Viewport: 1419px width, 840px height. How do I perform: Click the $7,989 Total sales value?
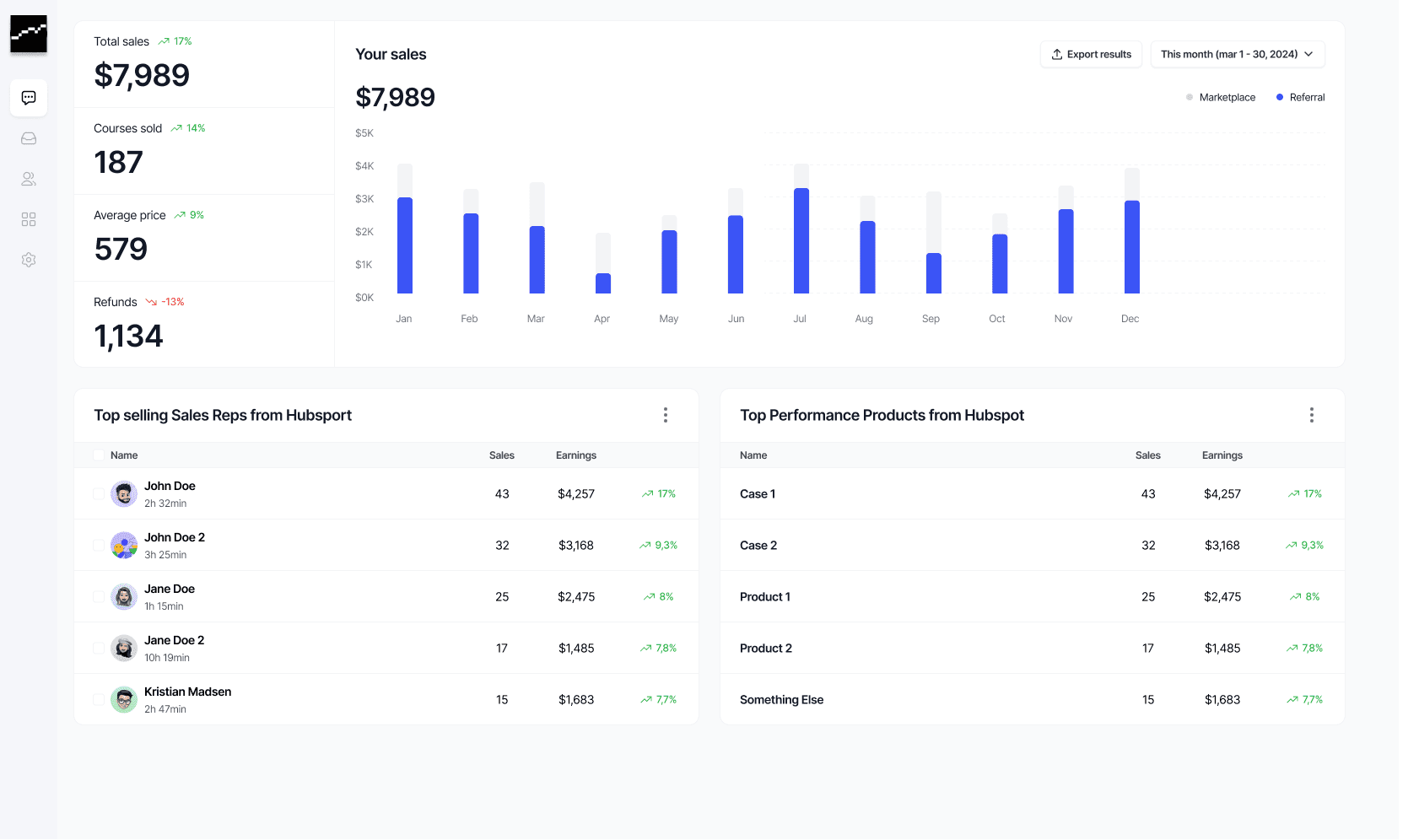pyautogui.click(x=142, y=76)
